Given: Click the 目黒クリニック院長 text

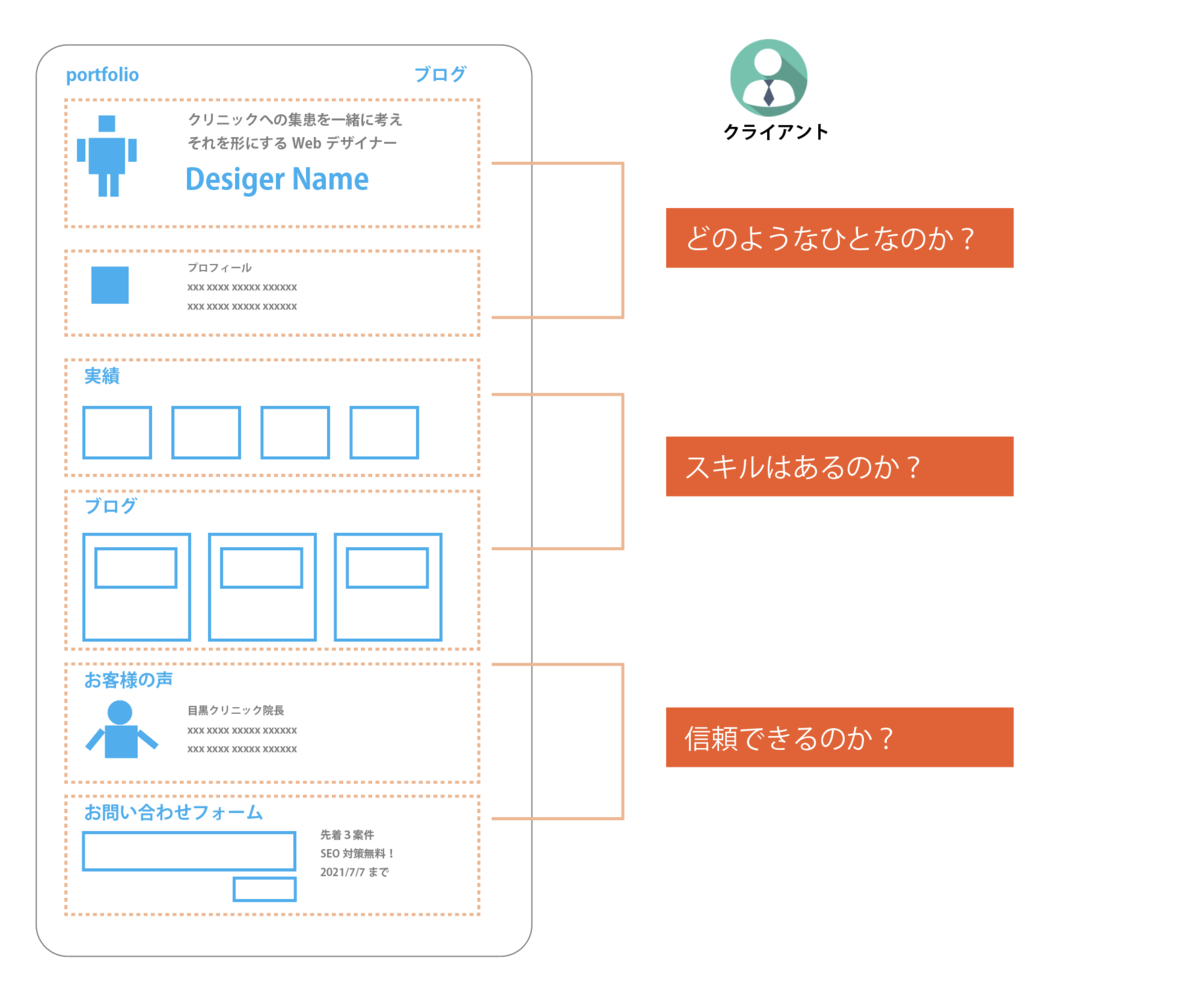Looking at the screenshot, I should coord(236,711).
